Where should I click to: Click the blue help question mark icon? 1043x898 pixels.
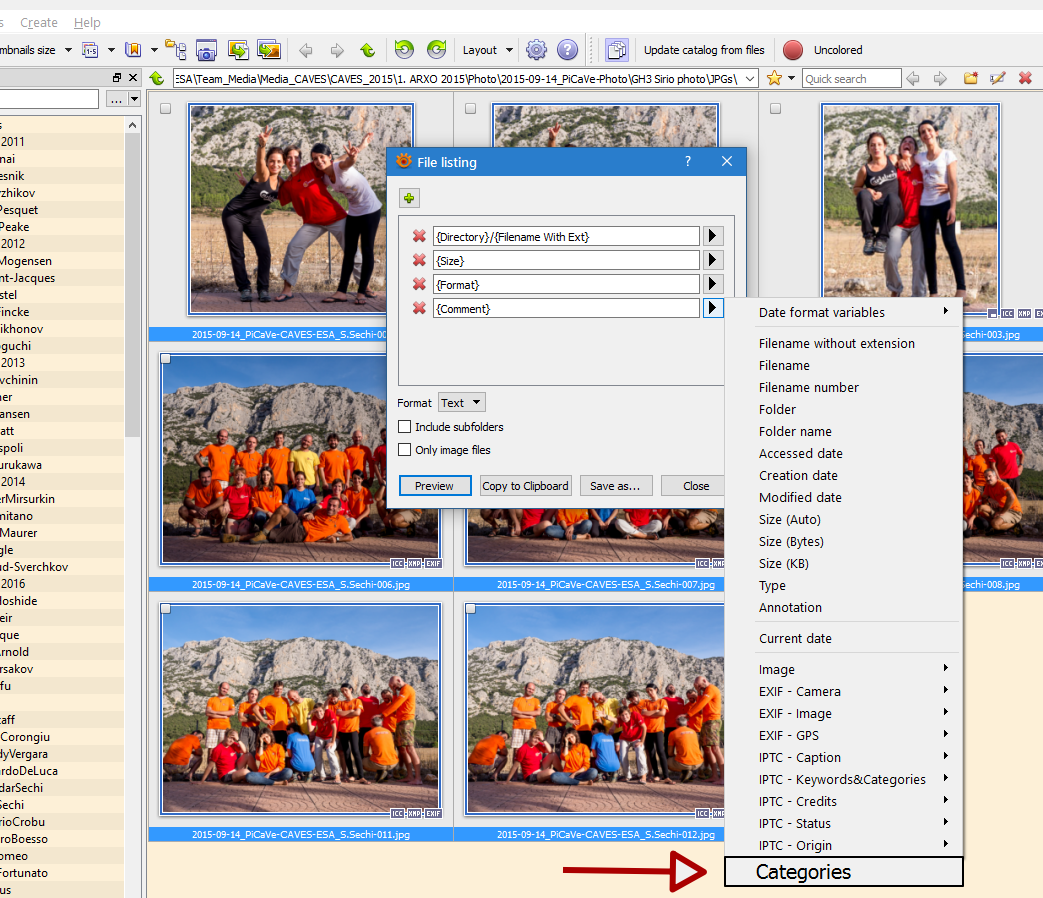click(x=567, y=50)
